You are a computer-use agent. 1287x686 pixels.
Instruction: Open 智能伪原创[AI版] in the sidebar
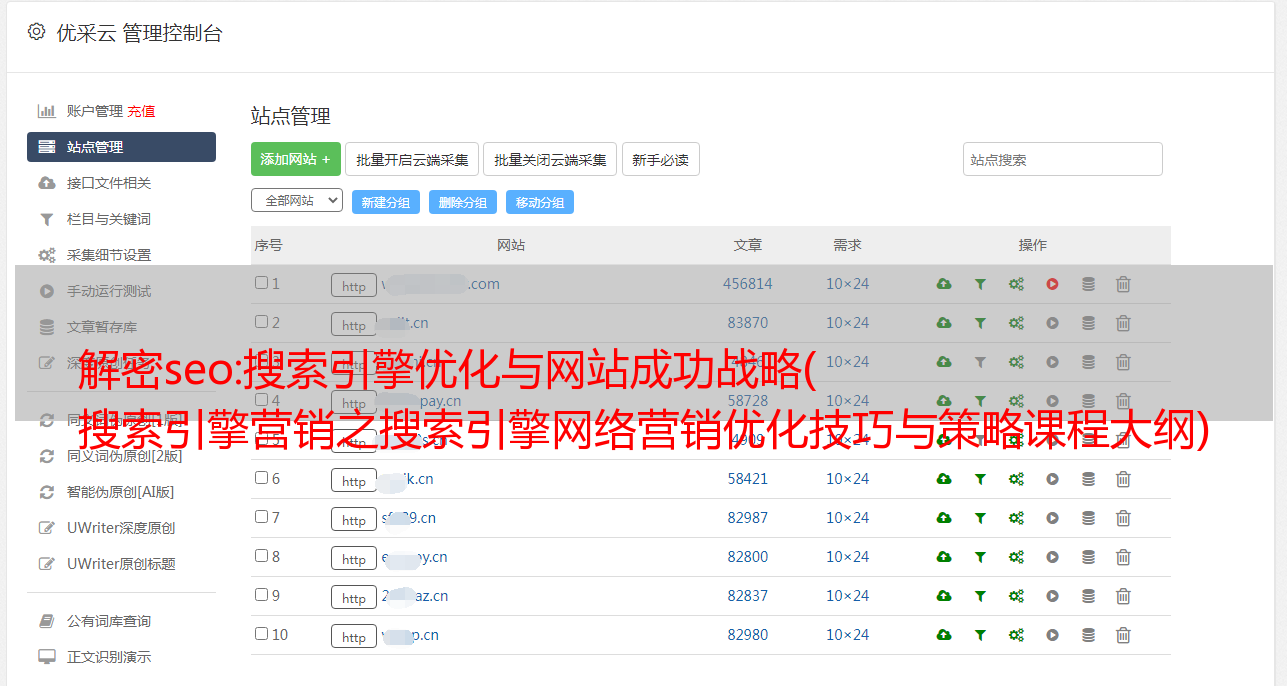(121, 492)
